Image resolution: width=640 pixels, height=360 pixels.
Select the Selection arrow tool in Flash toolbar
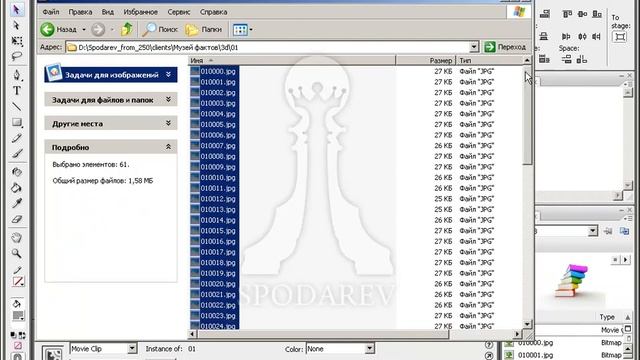(16, 9)
